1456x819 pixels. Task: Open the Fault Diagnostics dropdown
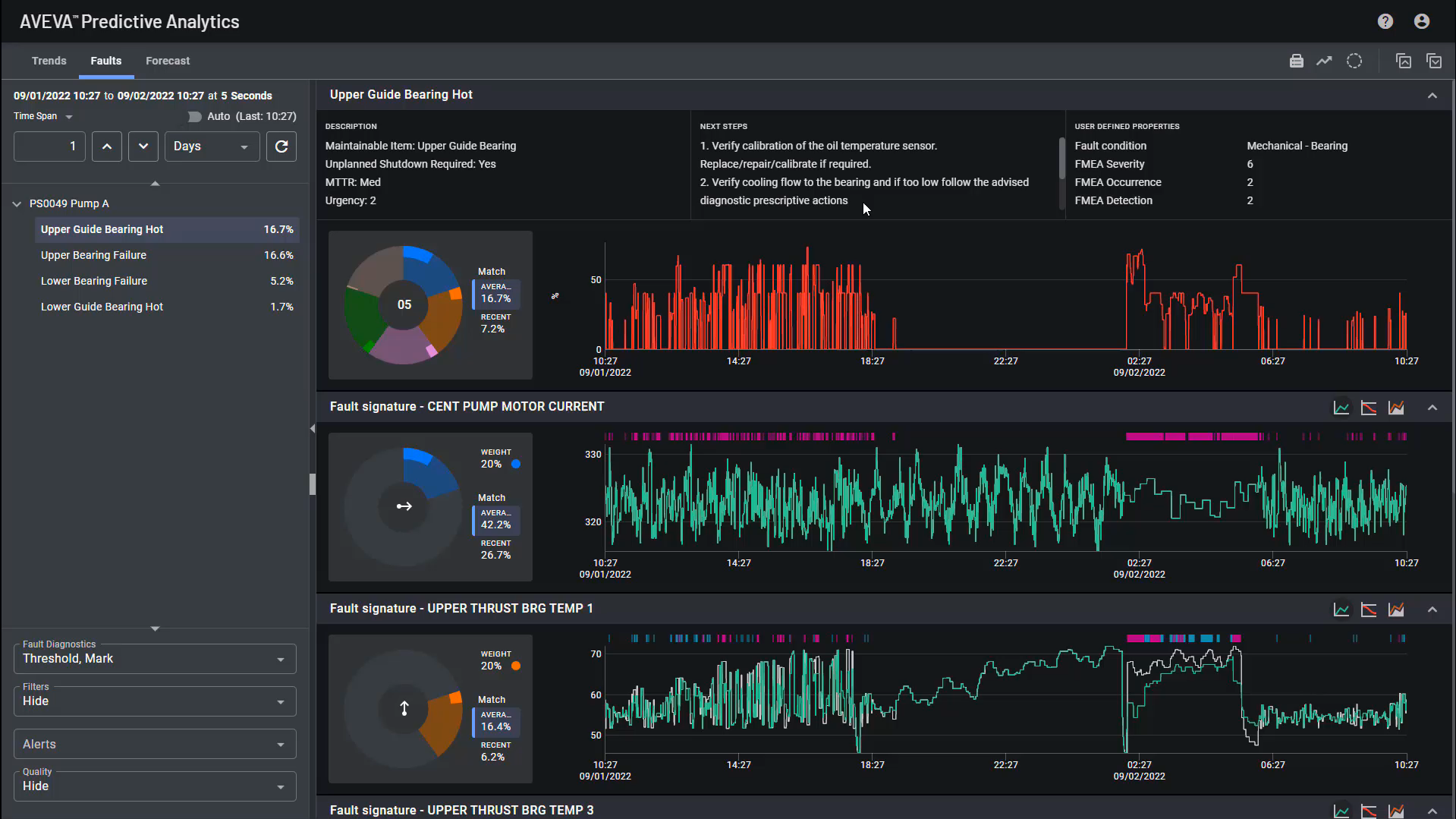[x=155, y=659]
